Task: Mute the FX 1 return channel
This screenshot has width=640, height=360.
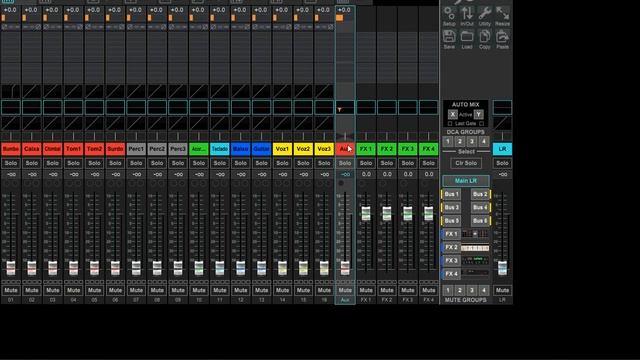Action: (x=366, y=290)
